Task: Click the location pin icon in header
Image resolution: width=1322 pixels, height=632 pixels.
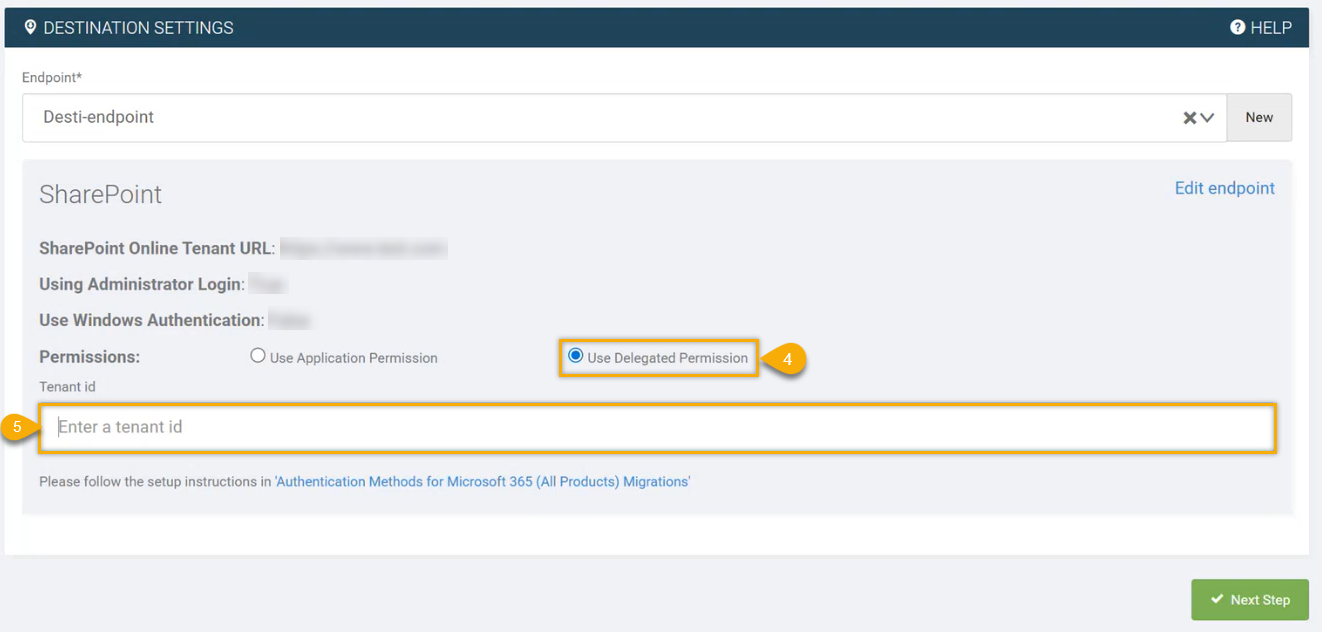Action: (x=30, y=27)
